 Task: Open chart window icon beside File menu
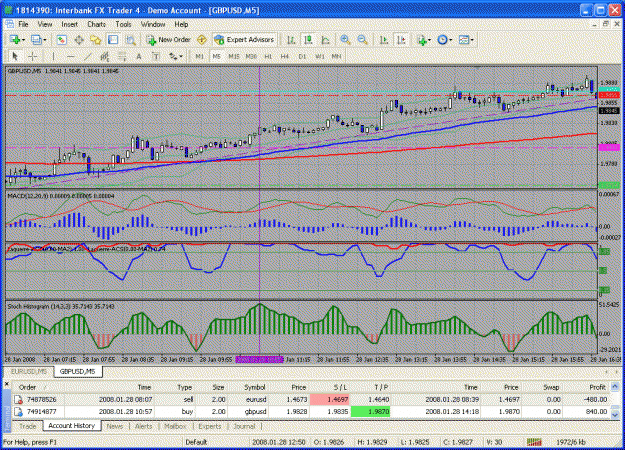pyautogui.click(x=10, y=24)
